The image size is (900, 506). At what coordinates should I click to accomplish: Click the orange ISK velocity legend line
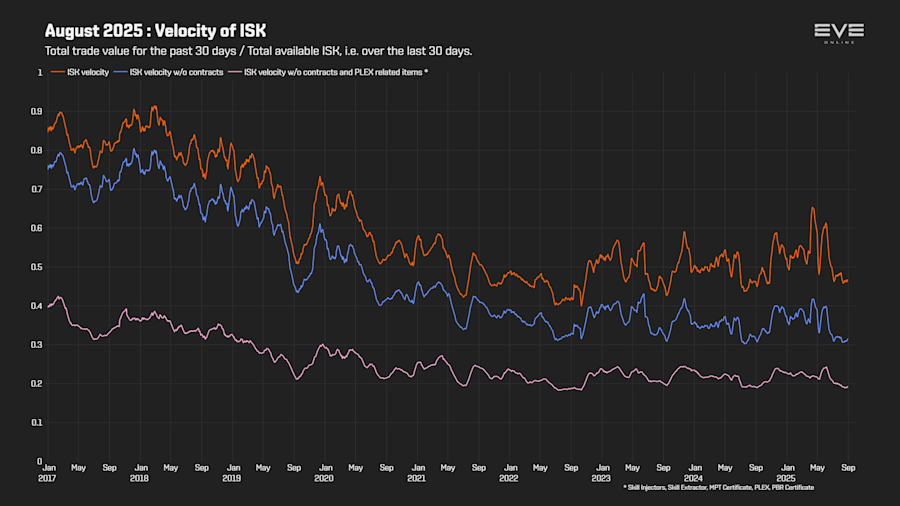(x=57, y=72)
